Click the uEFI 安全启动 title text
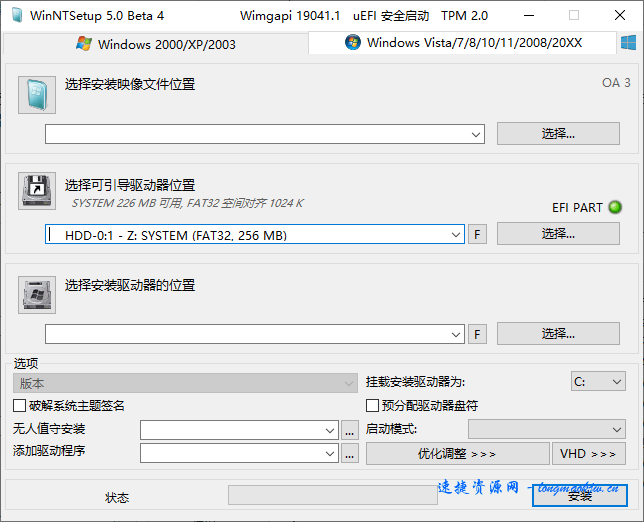This screenshot has height=522, width=644. point(391,16)
